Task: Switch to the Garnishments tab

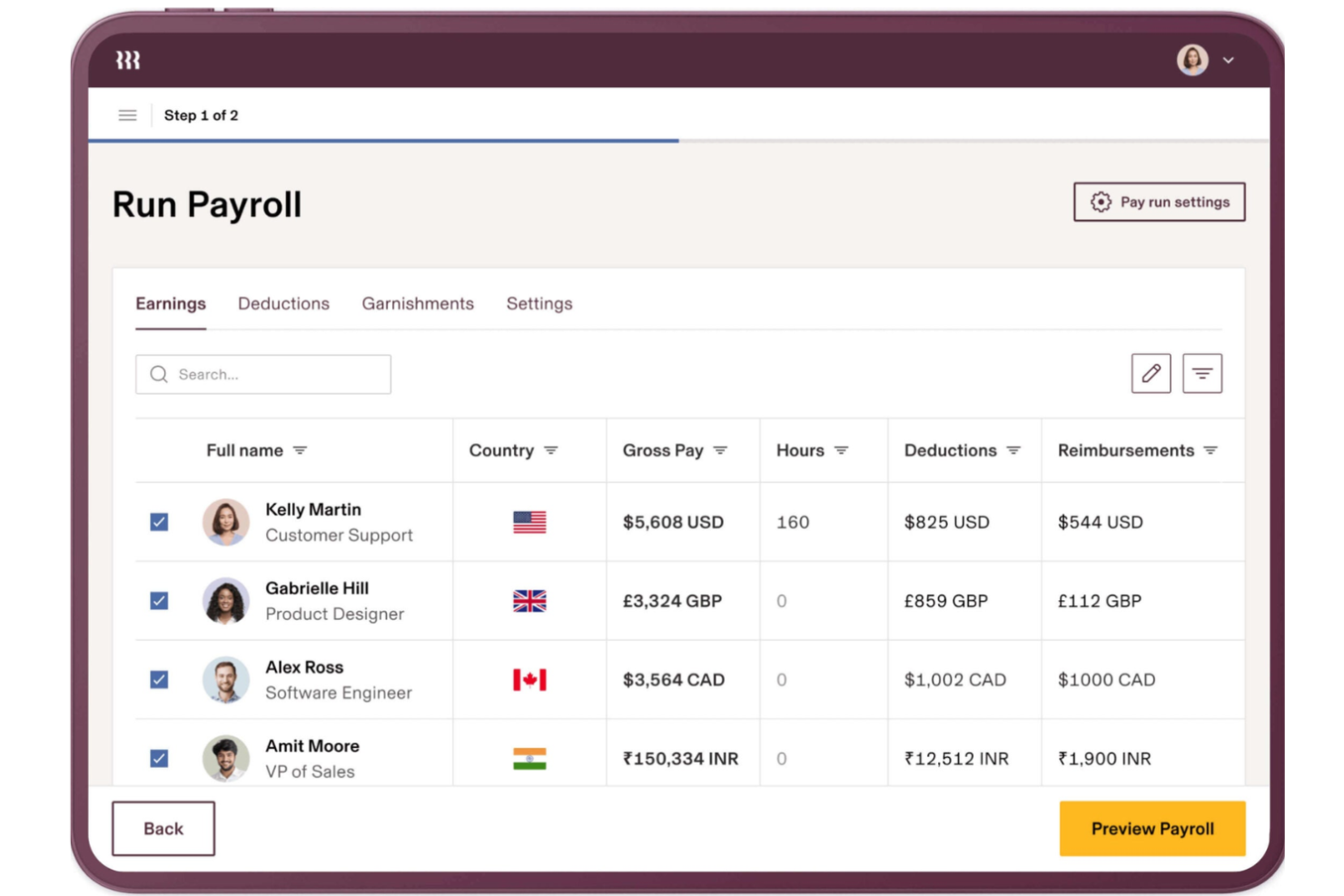Action: click(x=418, y=303)
